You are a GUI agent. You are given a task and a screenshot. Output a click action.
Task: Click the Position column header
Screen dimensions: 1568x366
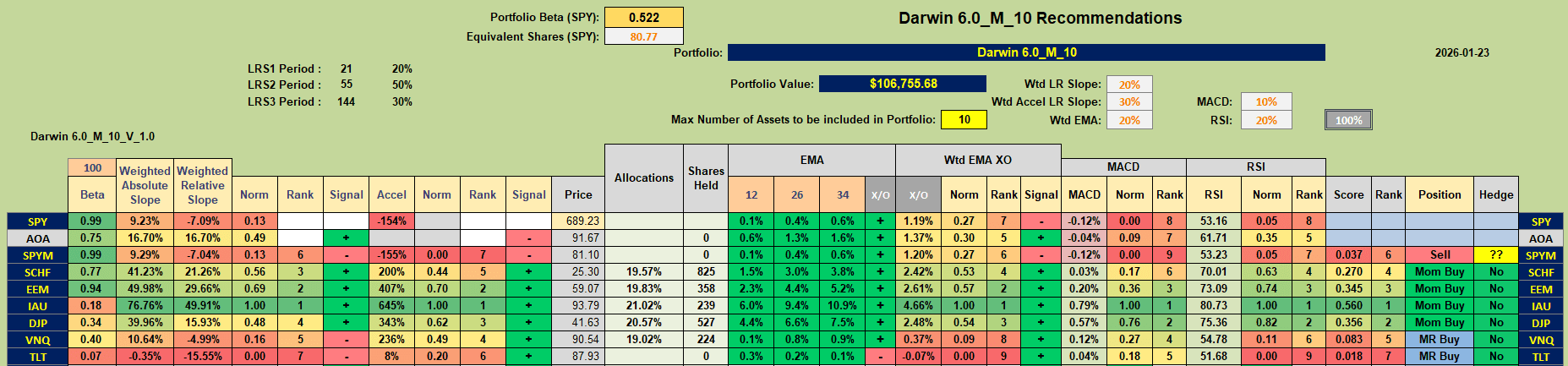1440,194
